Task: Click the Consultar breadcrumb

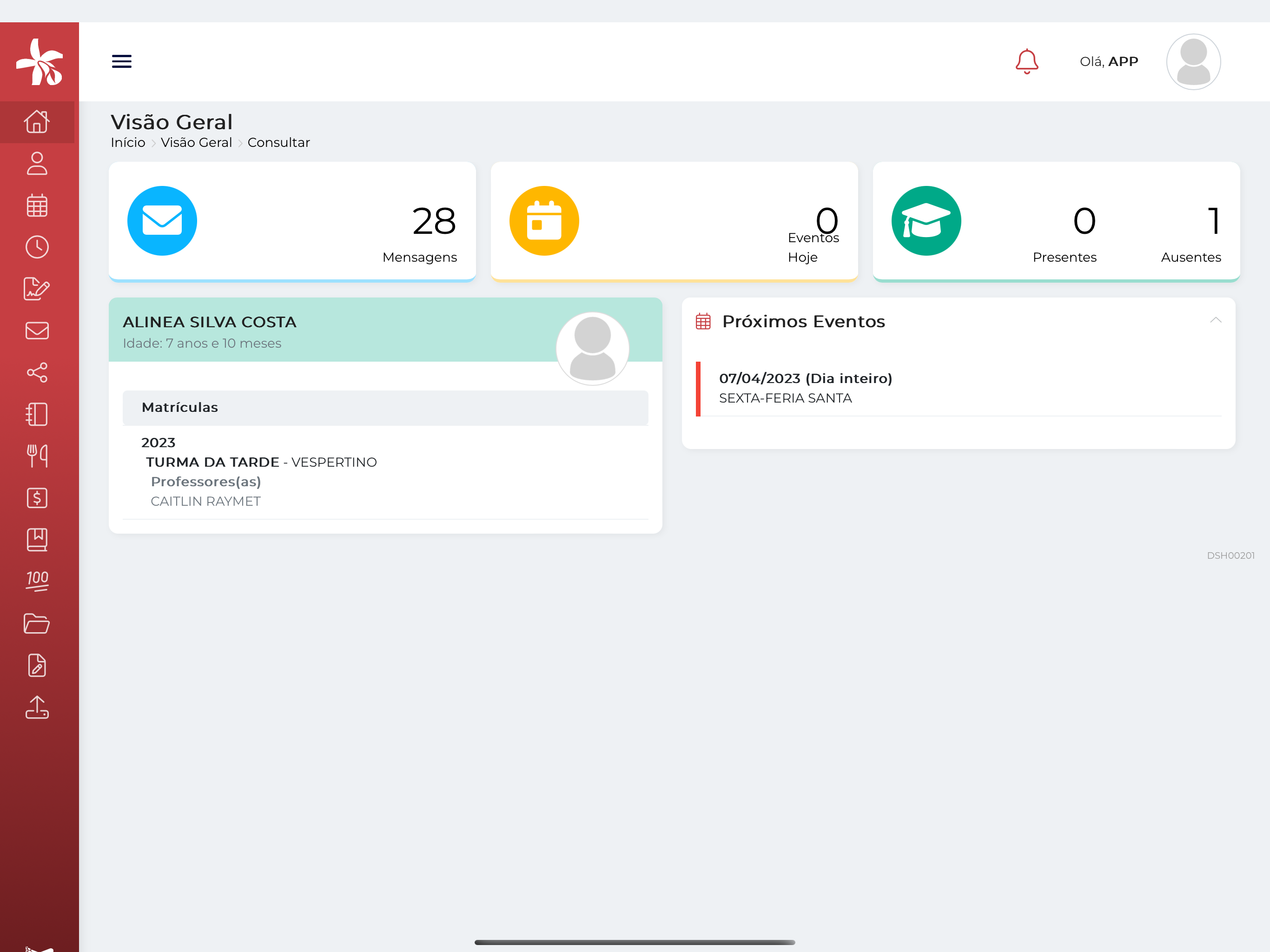Action: [x=278, y=142]
